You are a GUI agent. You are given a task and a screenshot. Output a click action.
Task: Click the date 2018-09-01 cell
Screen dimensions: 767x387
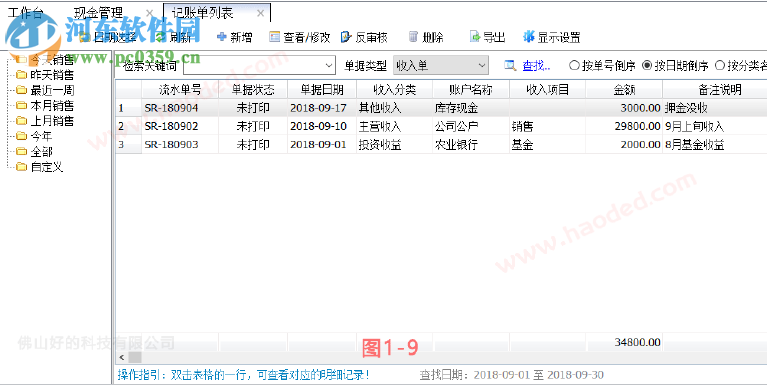pyautogui.click(x=322, y=145)
